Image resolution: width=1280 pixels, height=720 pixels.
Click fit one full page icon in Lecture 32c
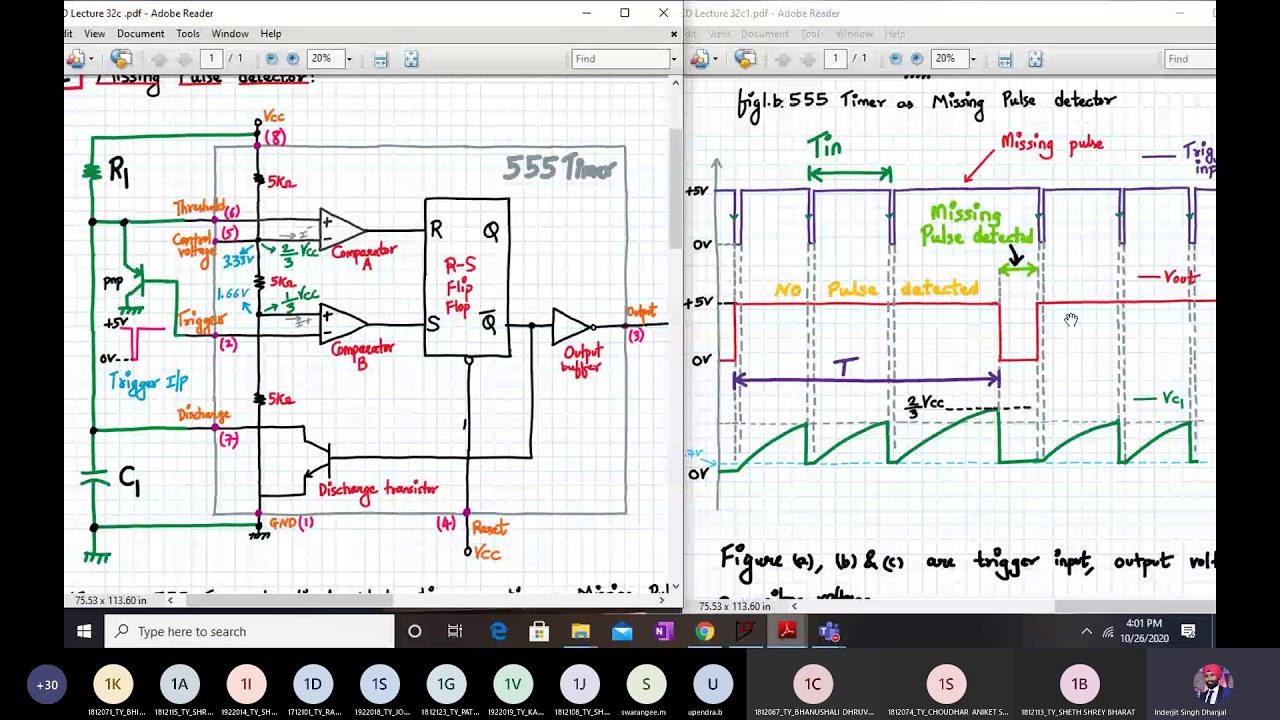click(411, 59)
